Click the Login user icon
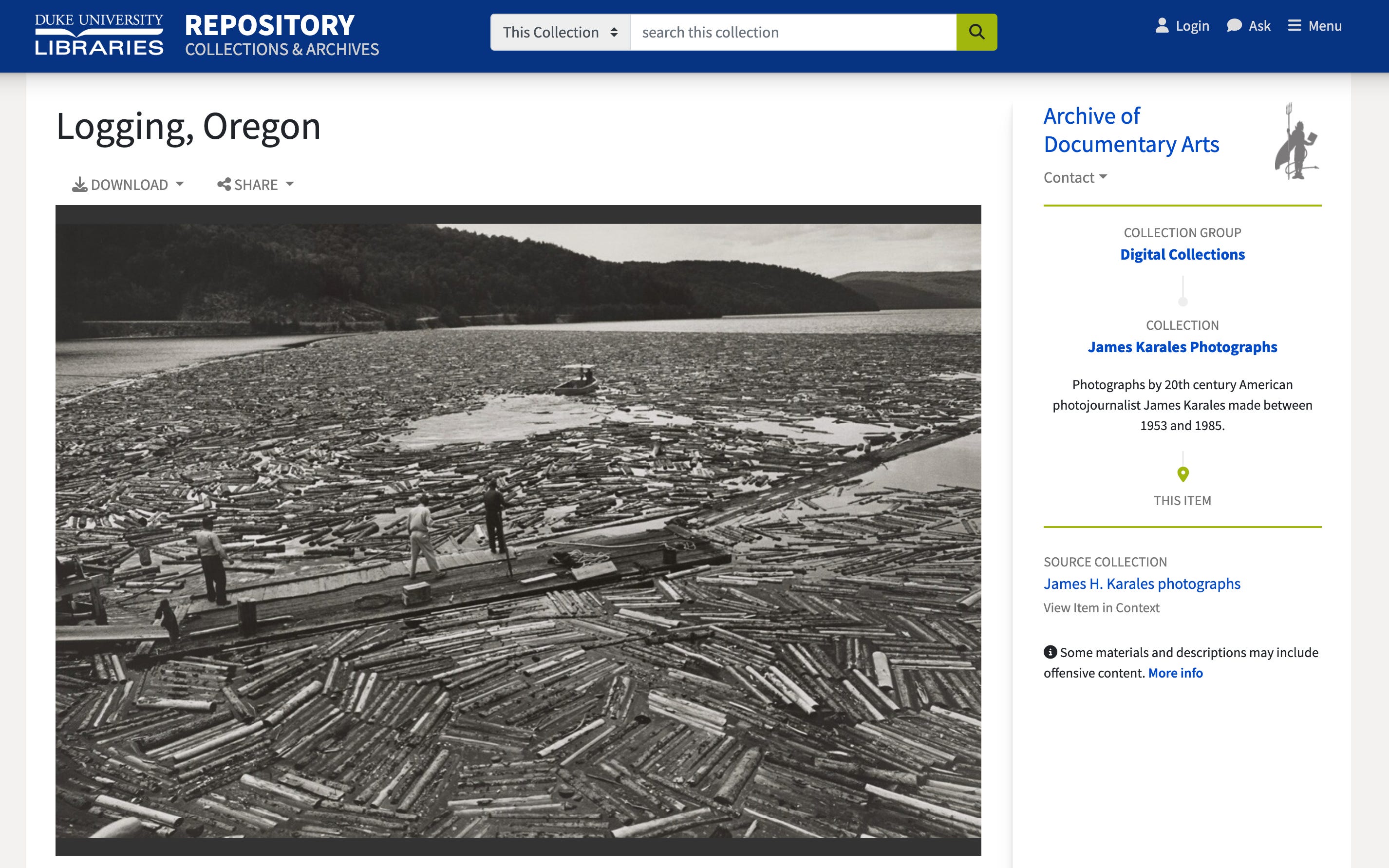This screenshot has height=868, width=1389. [x=1162, y=26]
